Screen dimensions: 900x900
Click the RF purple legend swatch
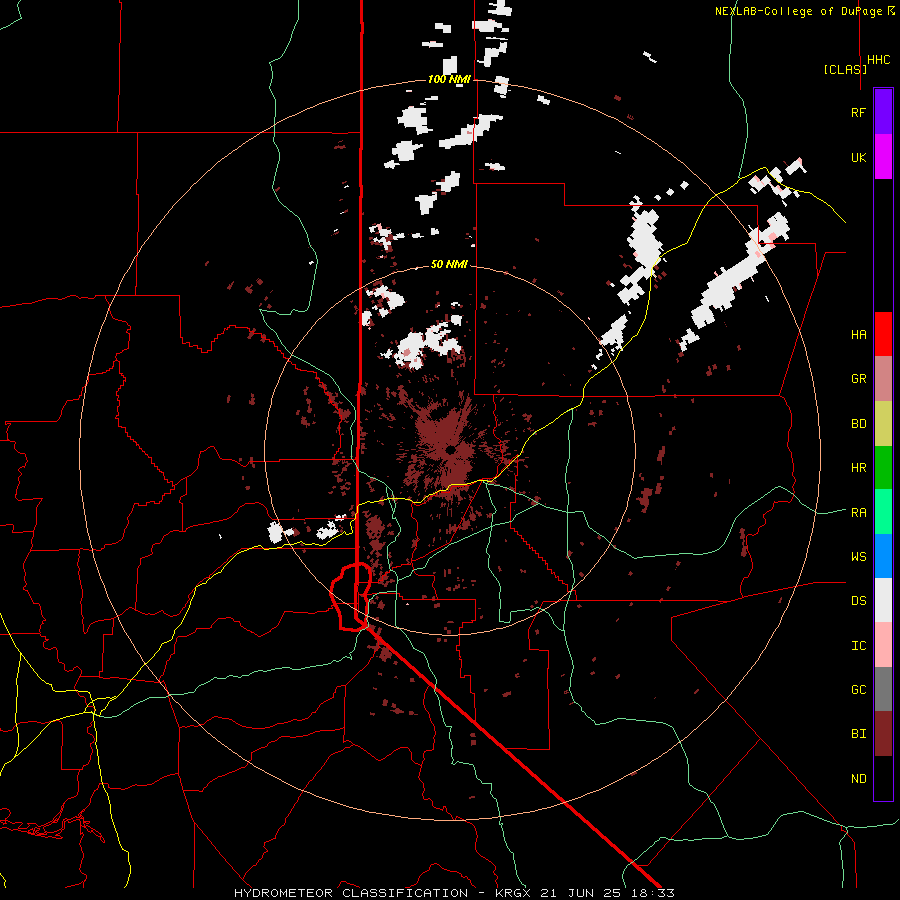coord(883,112)
